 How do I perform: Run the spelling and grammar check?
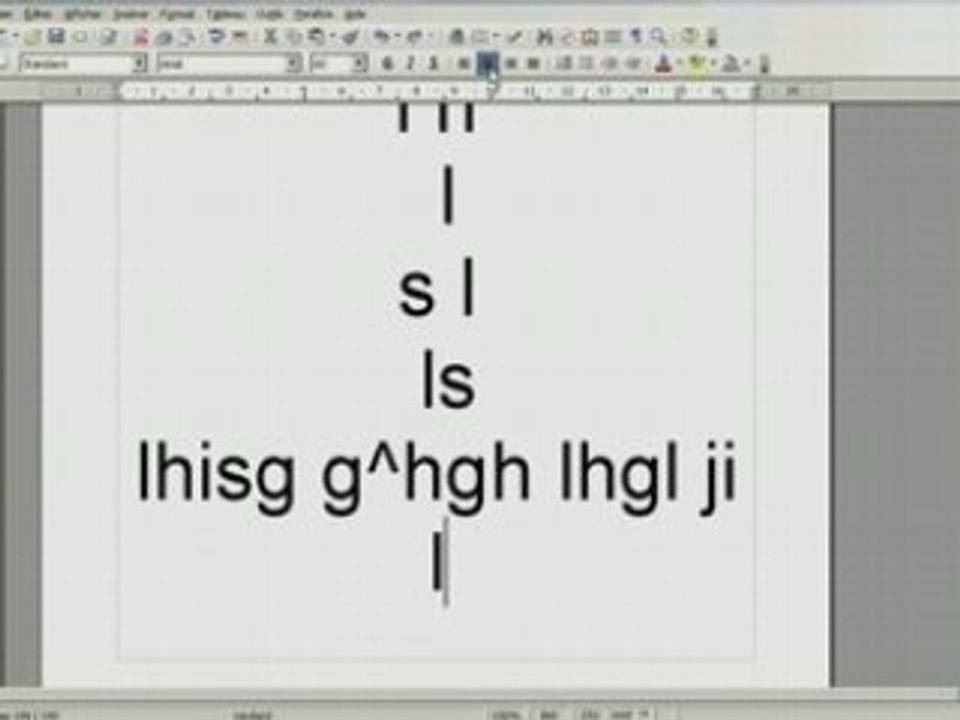coord(216,37)
